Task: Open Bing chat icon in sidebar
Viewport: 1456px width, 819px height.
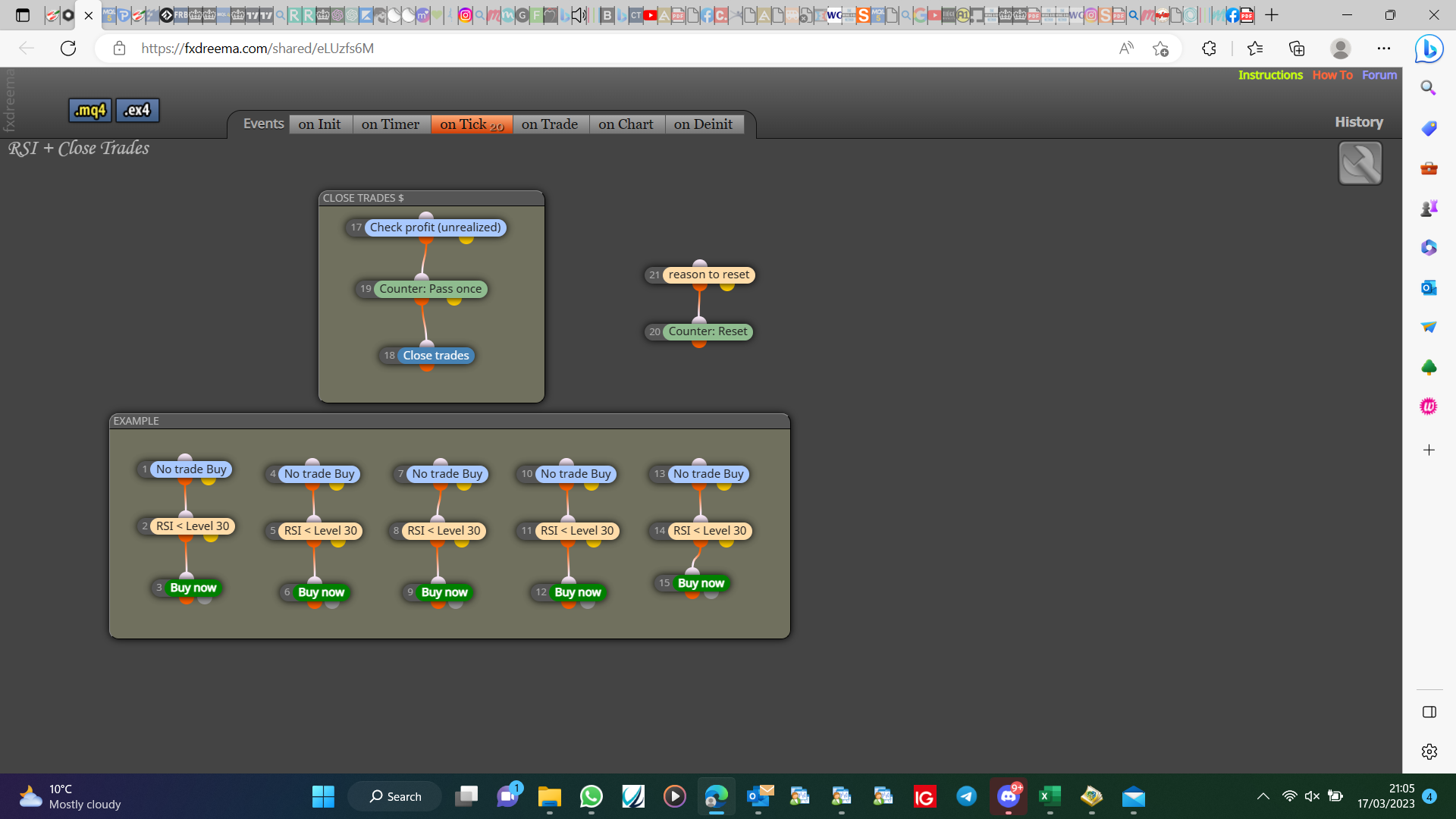Action: point(1429,49)
